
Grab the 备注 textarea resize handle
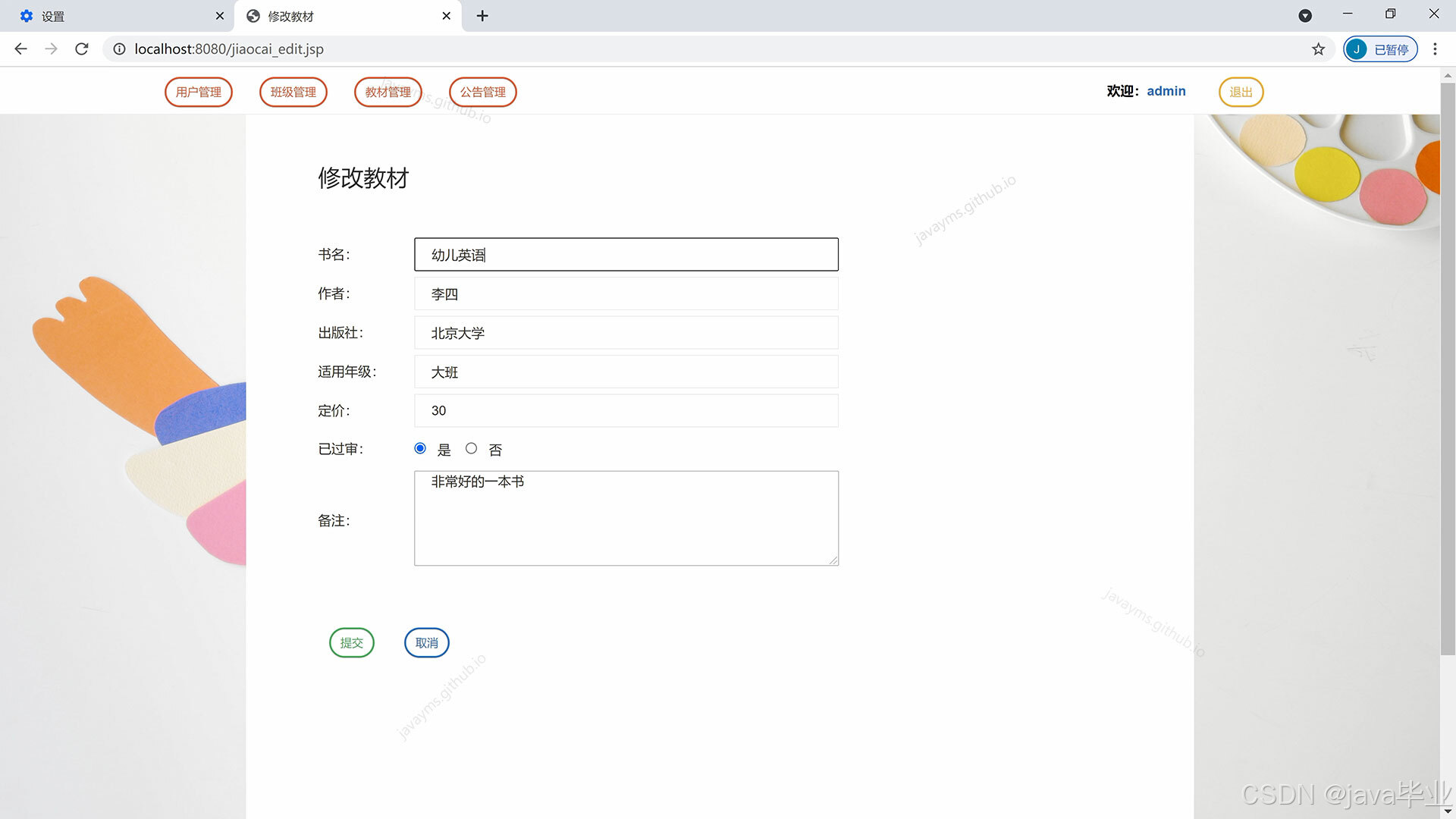(x=833, y=560)
